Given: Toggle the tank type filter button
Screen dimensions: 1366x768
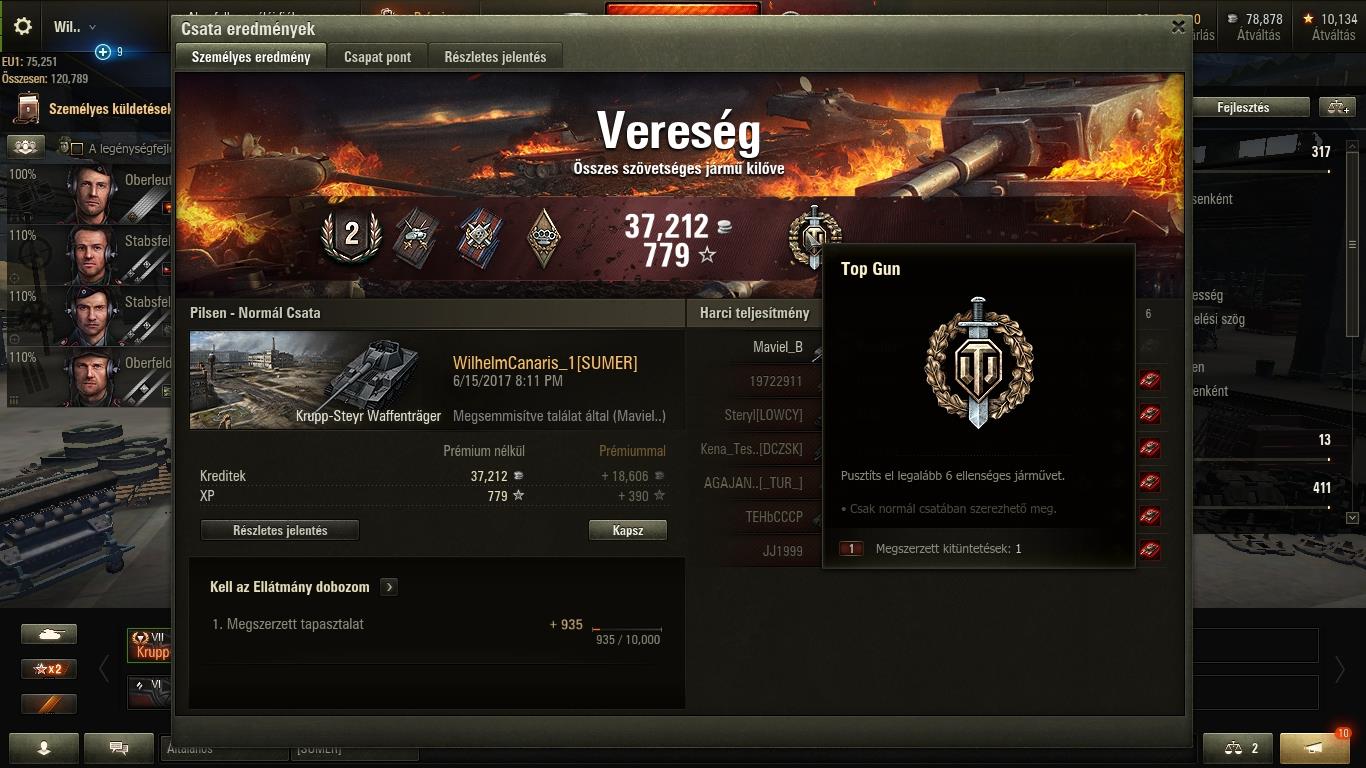Looking at the screenshot, I should [49, 634].
